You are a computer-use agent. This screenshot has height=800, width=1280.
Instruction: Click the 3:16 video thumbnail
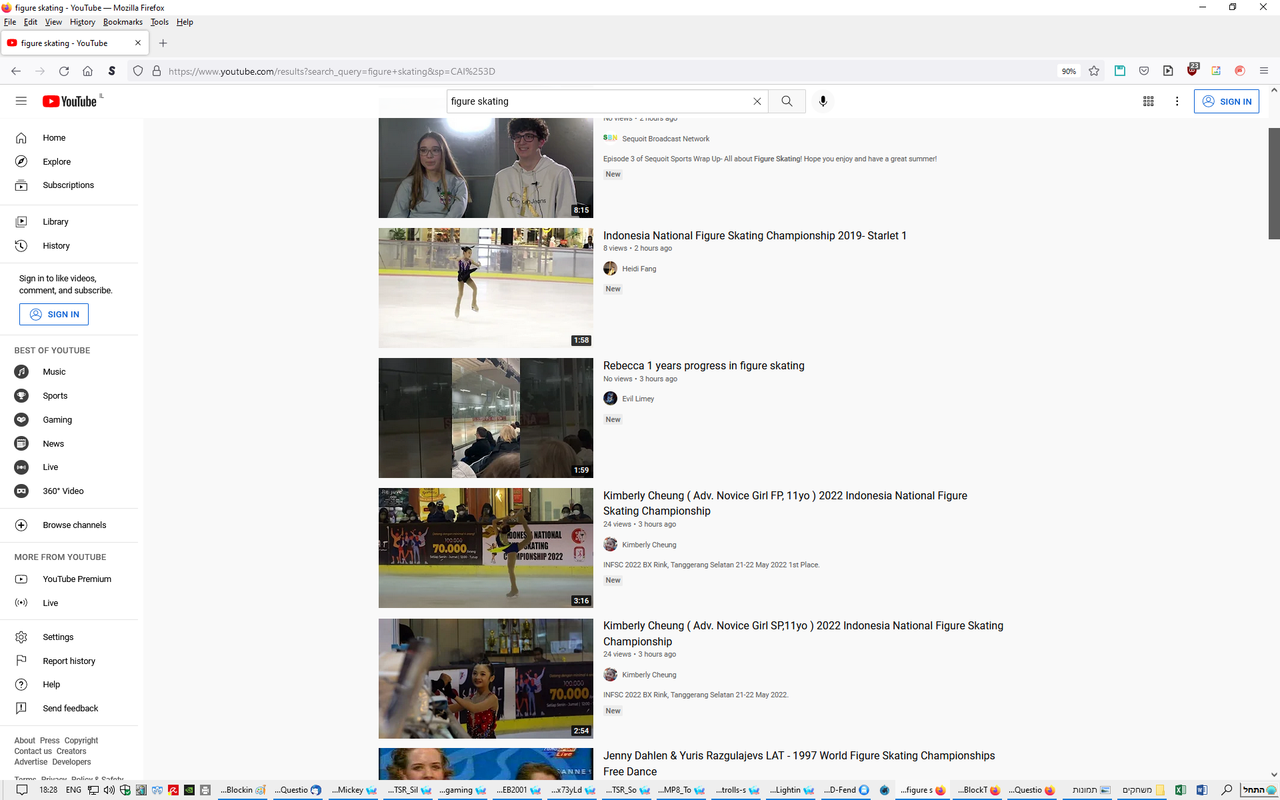point(486,548)
